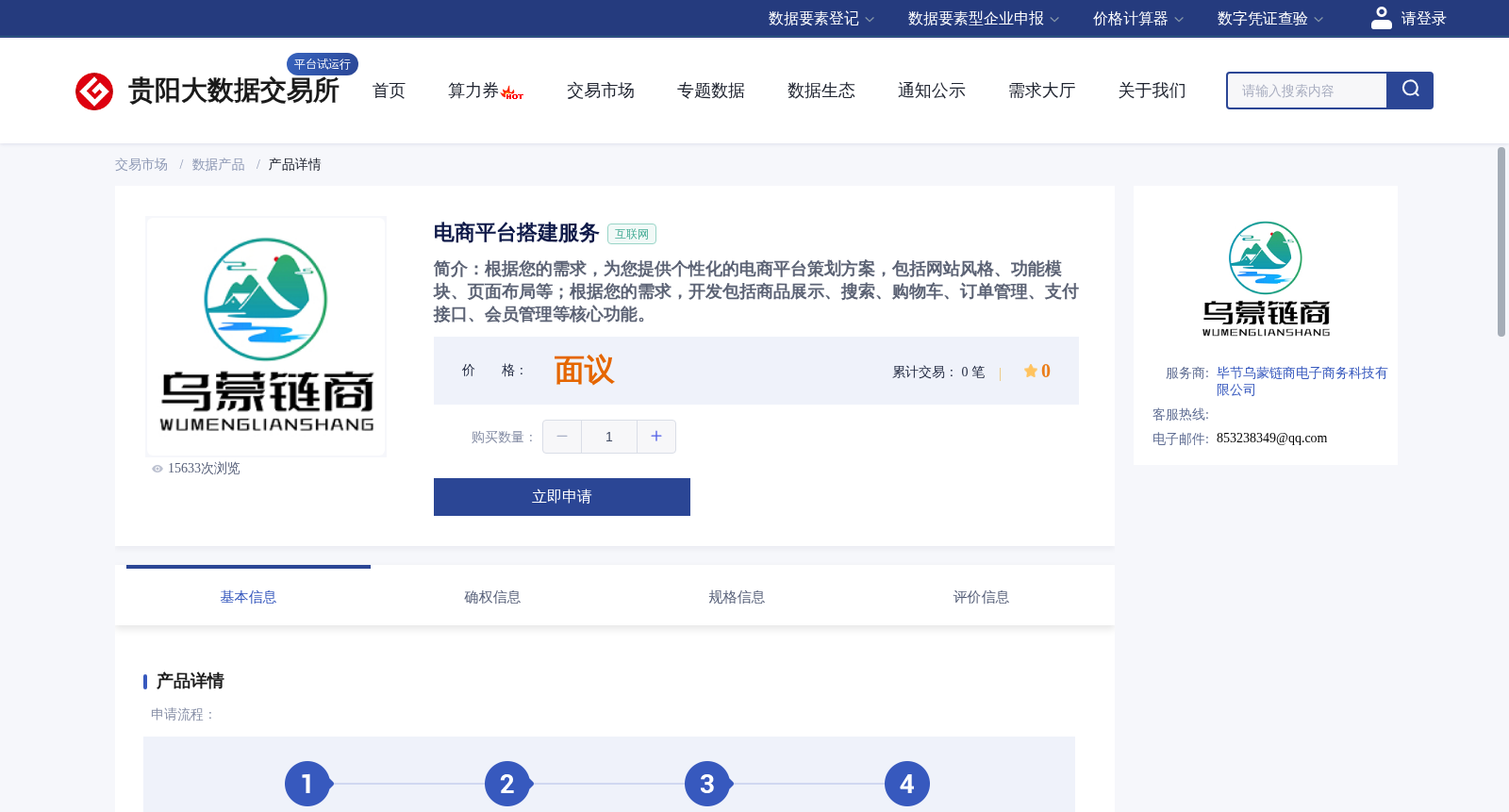Click the red site logo icon
Image resolution: width=1509 pixels, height=812 pixels.
(94, 91)
